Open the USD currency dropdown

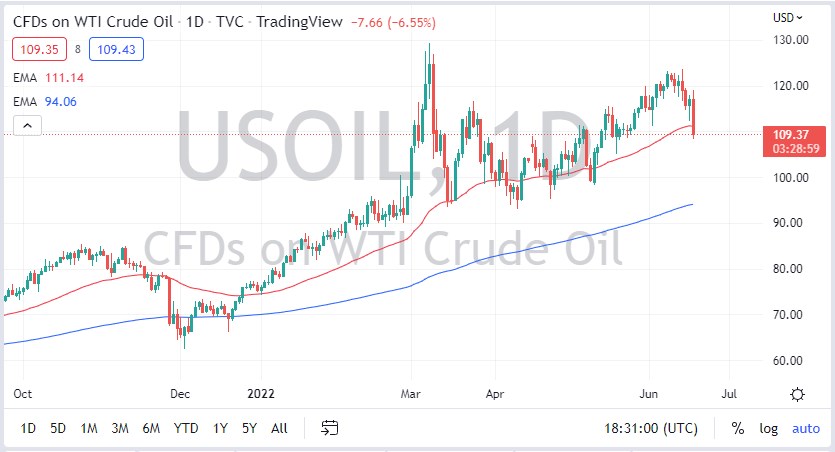[x=789, y=17]
